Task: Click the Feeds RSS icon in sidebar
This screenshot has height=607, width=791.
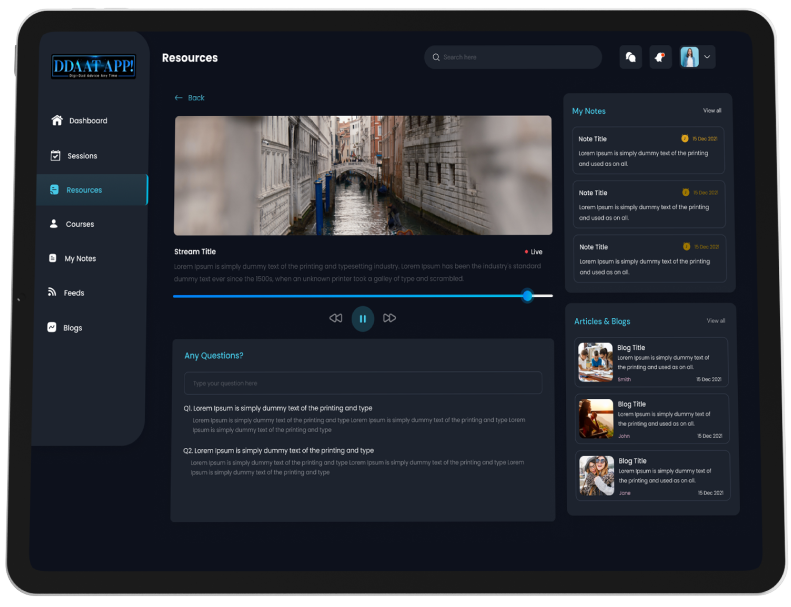Action: 53,293
